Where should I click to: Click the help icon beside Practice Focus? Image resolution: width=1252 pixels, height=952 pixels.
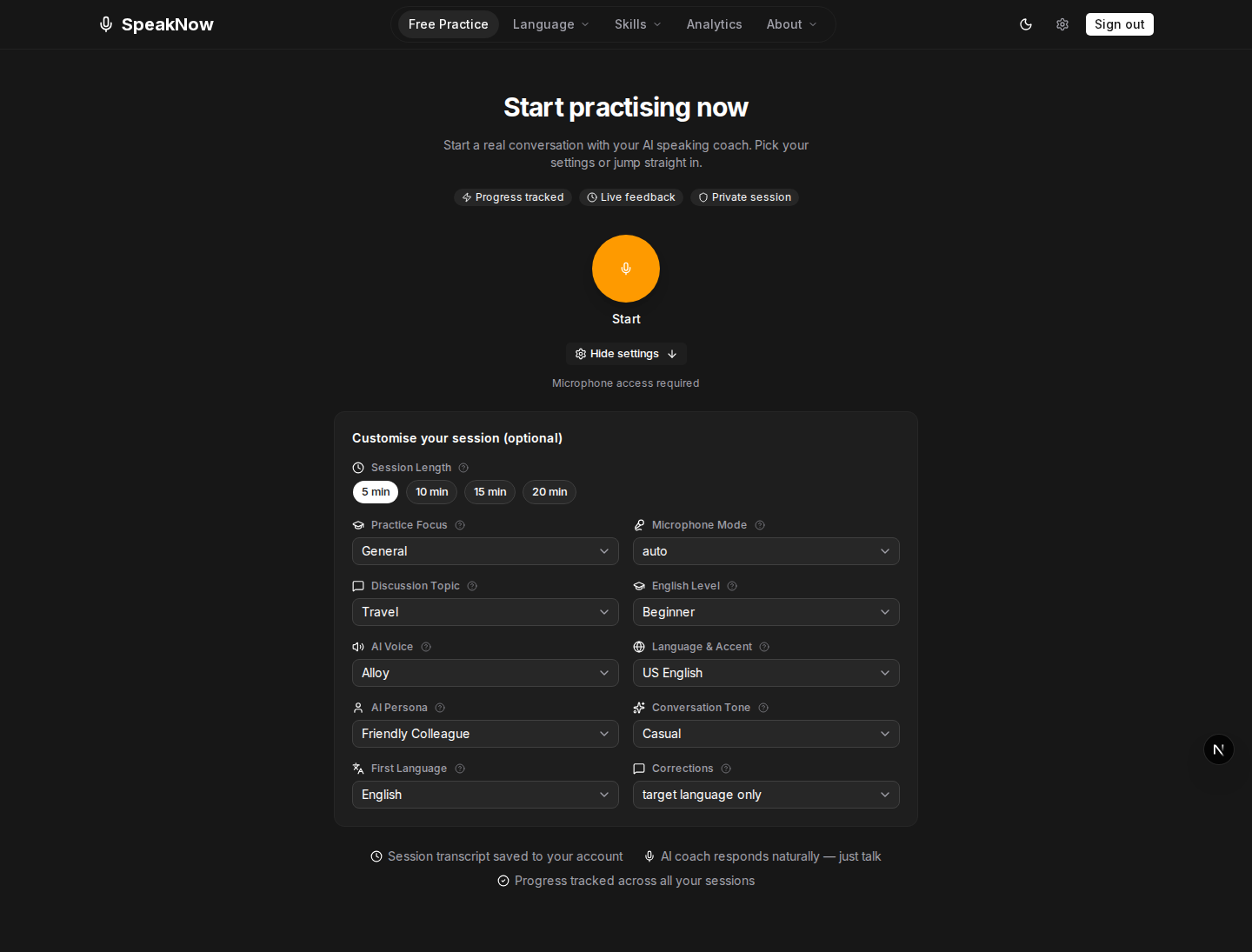coord(460,525)
